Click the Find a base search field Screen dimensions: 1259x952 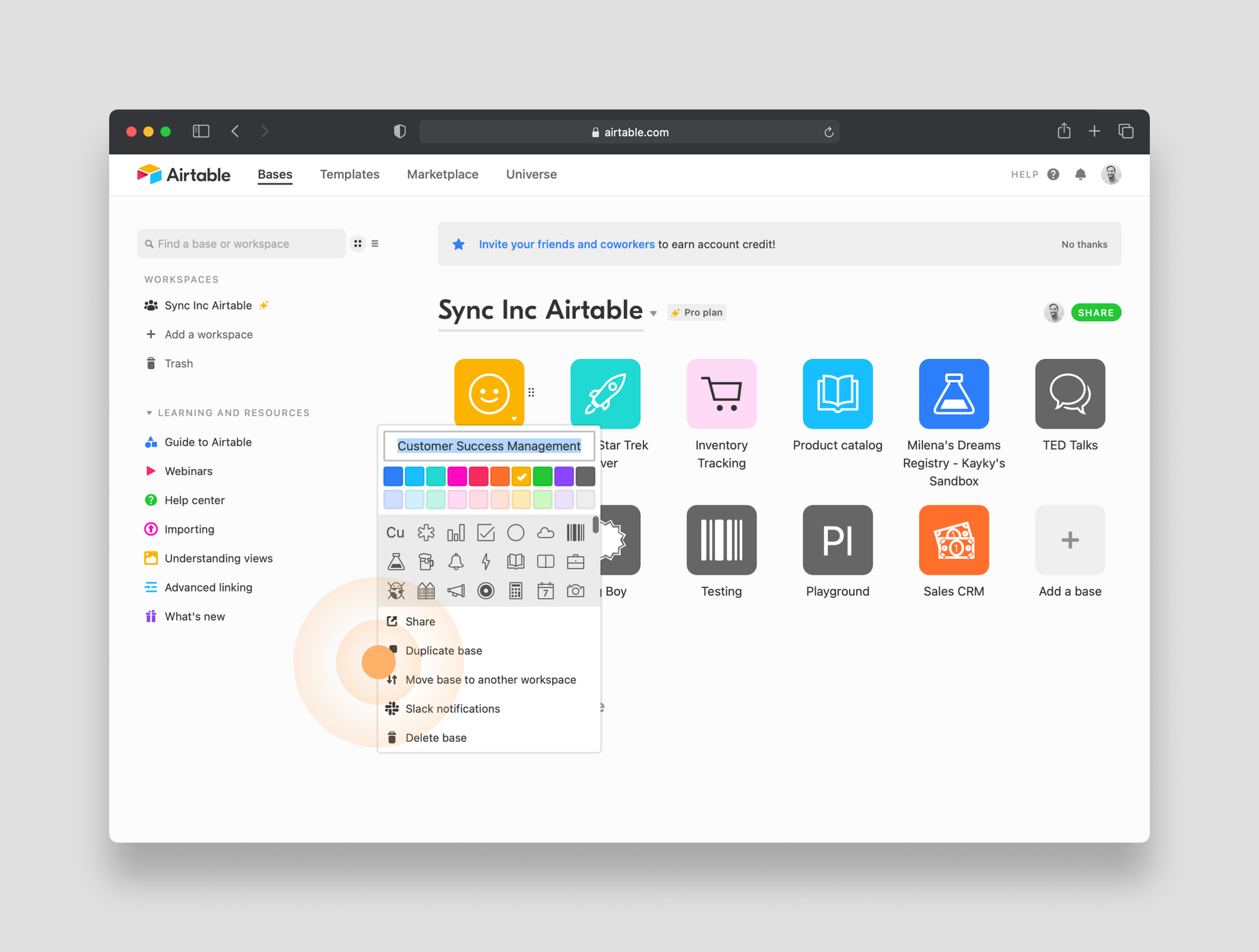pos(242,244)
